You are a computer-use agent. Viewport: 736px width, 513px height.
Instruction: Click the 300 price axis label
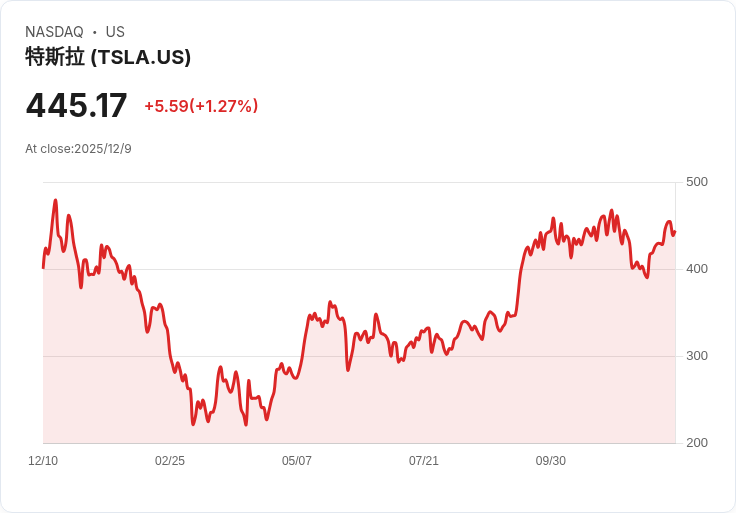[697, 356]
